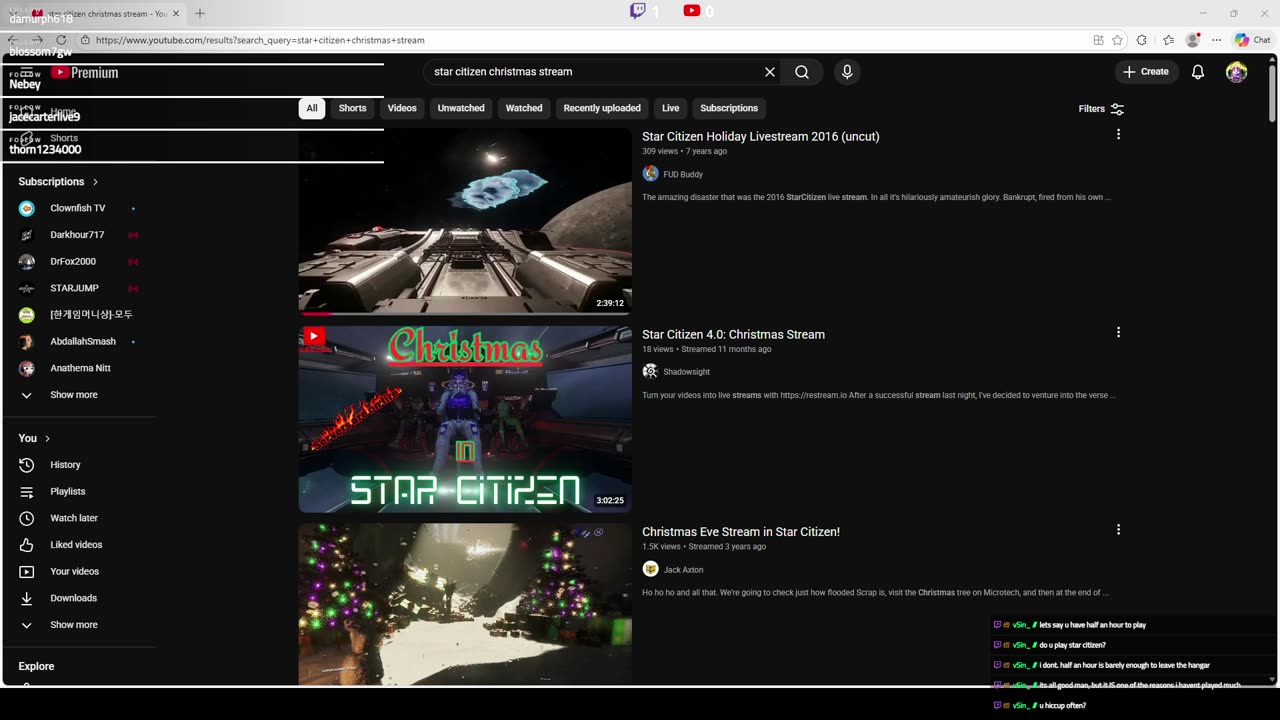
Task: Select the Watched filter chip
Action: 524,108
